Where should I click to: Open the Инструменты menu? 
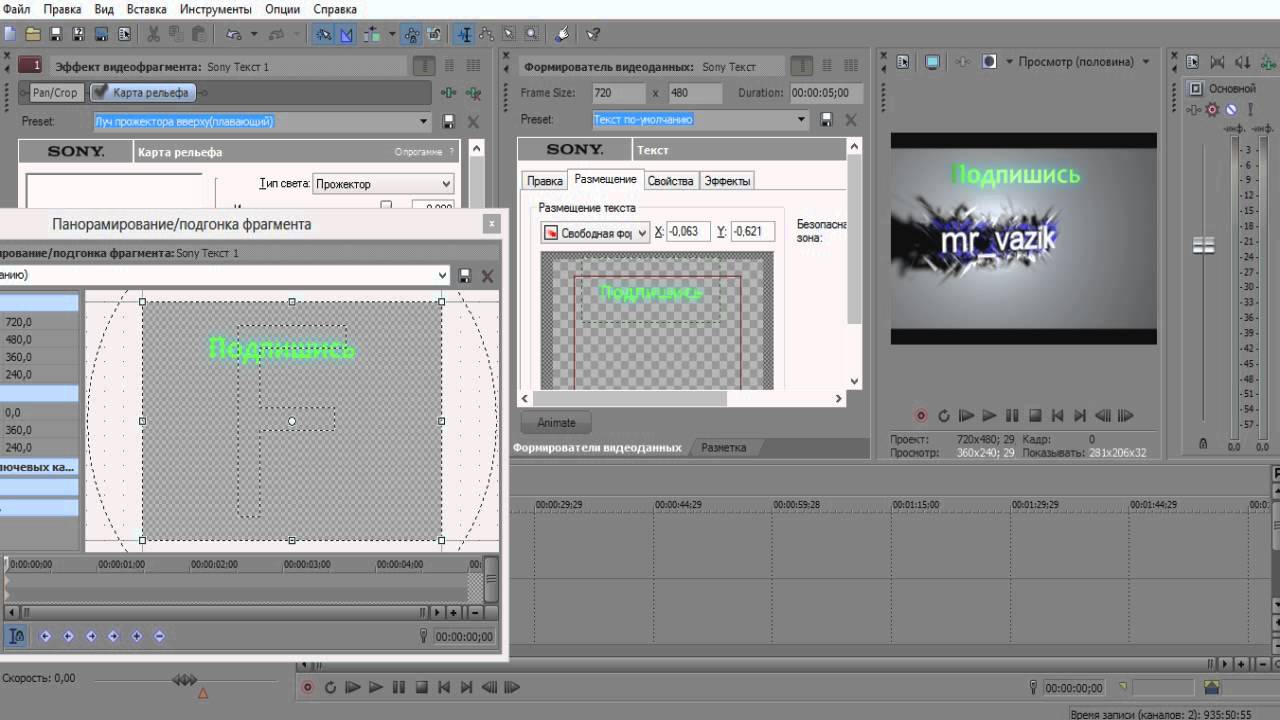216,9
